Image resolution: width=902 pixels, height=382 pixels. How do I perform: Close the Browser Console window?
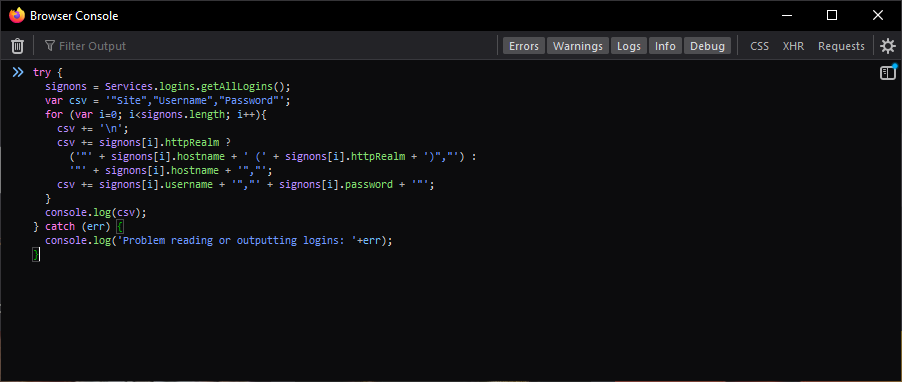[878, 16]
